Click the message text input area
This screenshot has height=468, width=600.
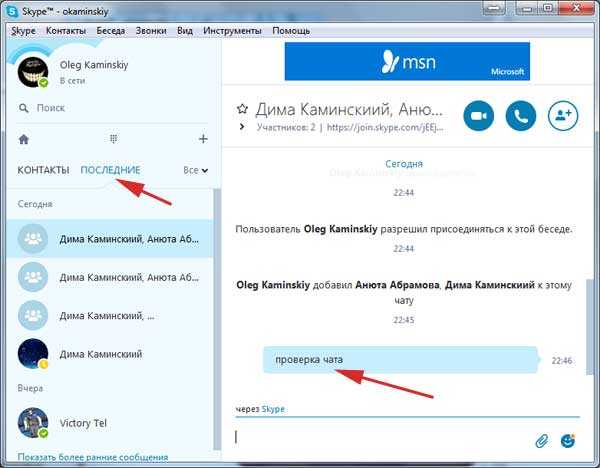pos(383,438)
